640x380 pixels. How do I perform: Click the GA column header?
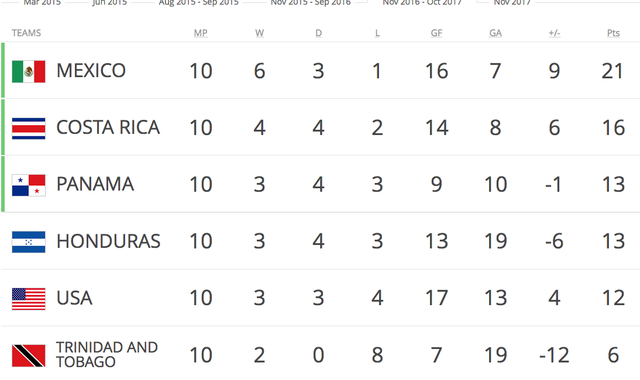pos(495,33)
